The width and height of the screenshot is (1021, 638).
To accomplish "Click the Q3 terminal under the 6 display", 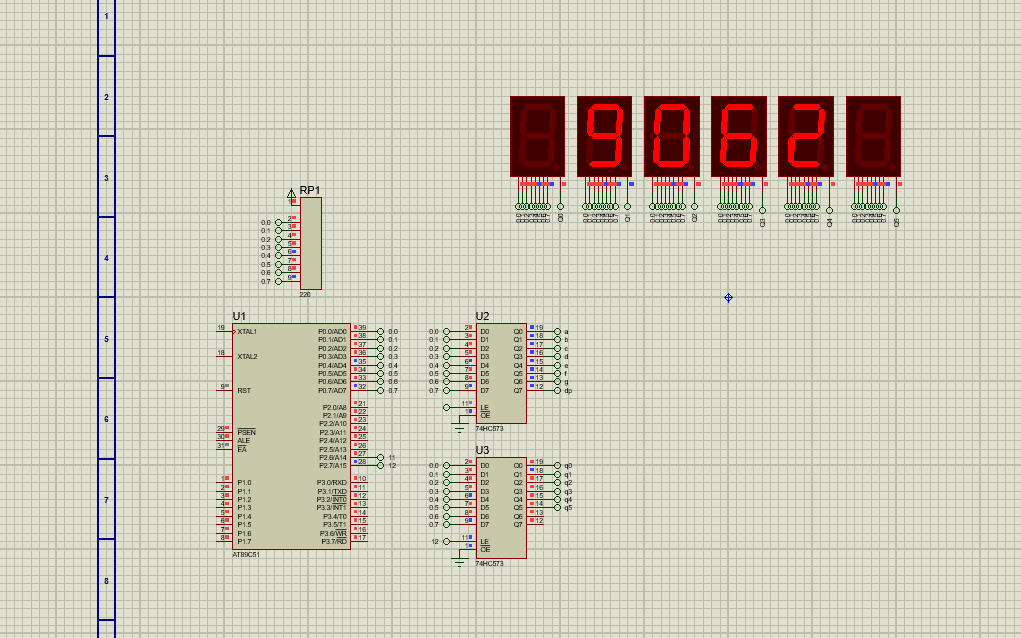I will [762, 210].
